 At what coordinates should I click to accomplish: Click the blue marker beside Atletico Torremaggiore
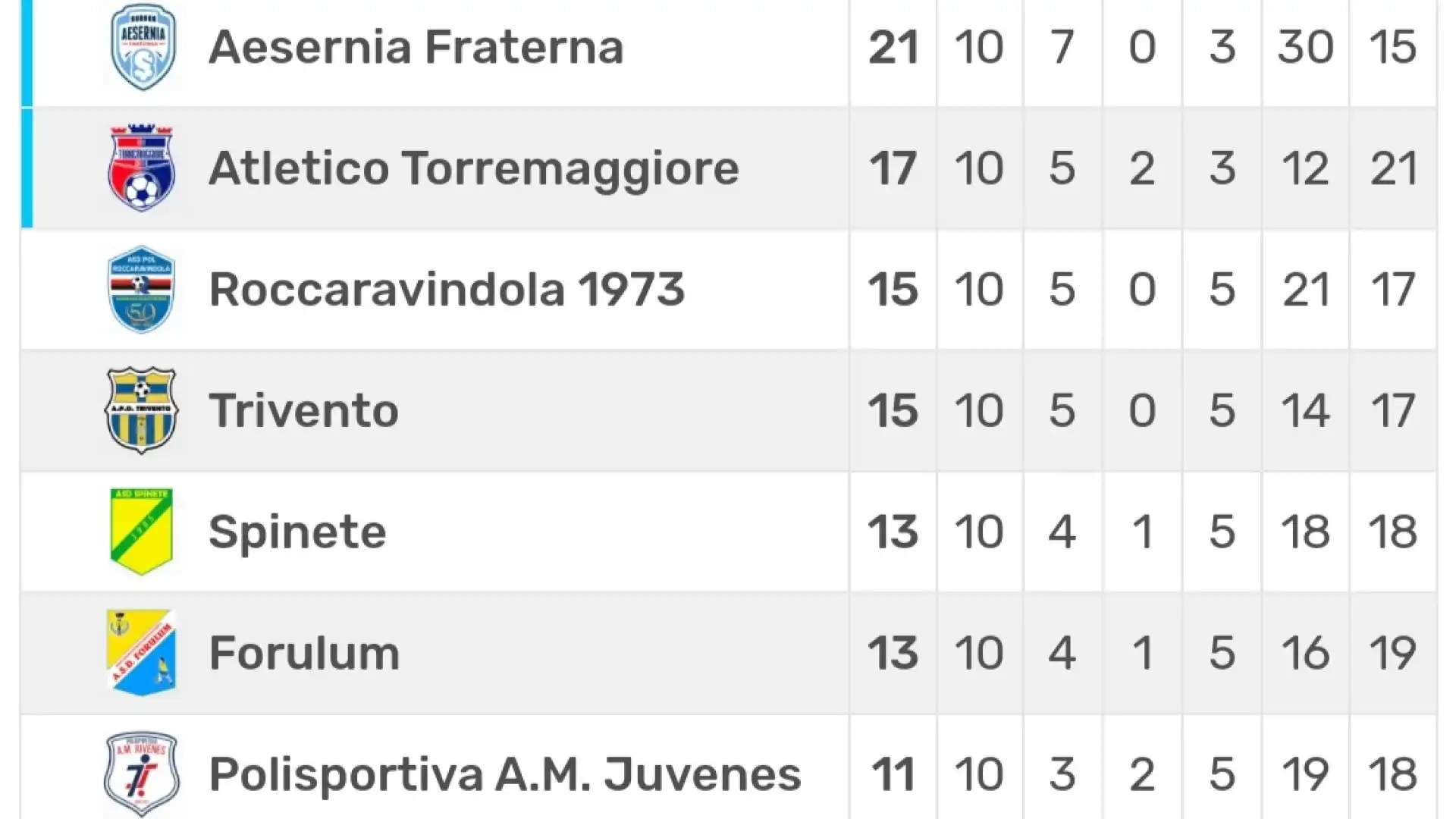(x=27, y=168)
